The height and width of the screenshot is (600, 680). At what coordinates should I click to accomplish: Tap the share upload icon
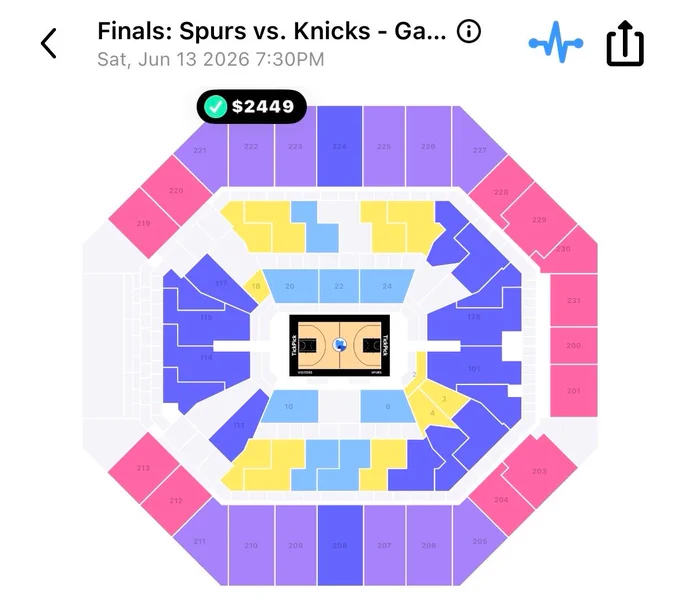tap(624, 43)
